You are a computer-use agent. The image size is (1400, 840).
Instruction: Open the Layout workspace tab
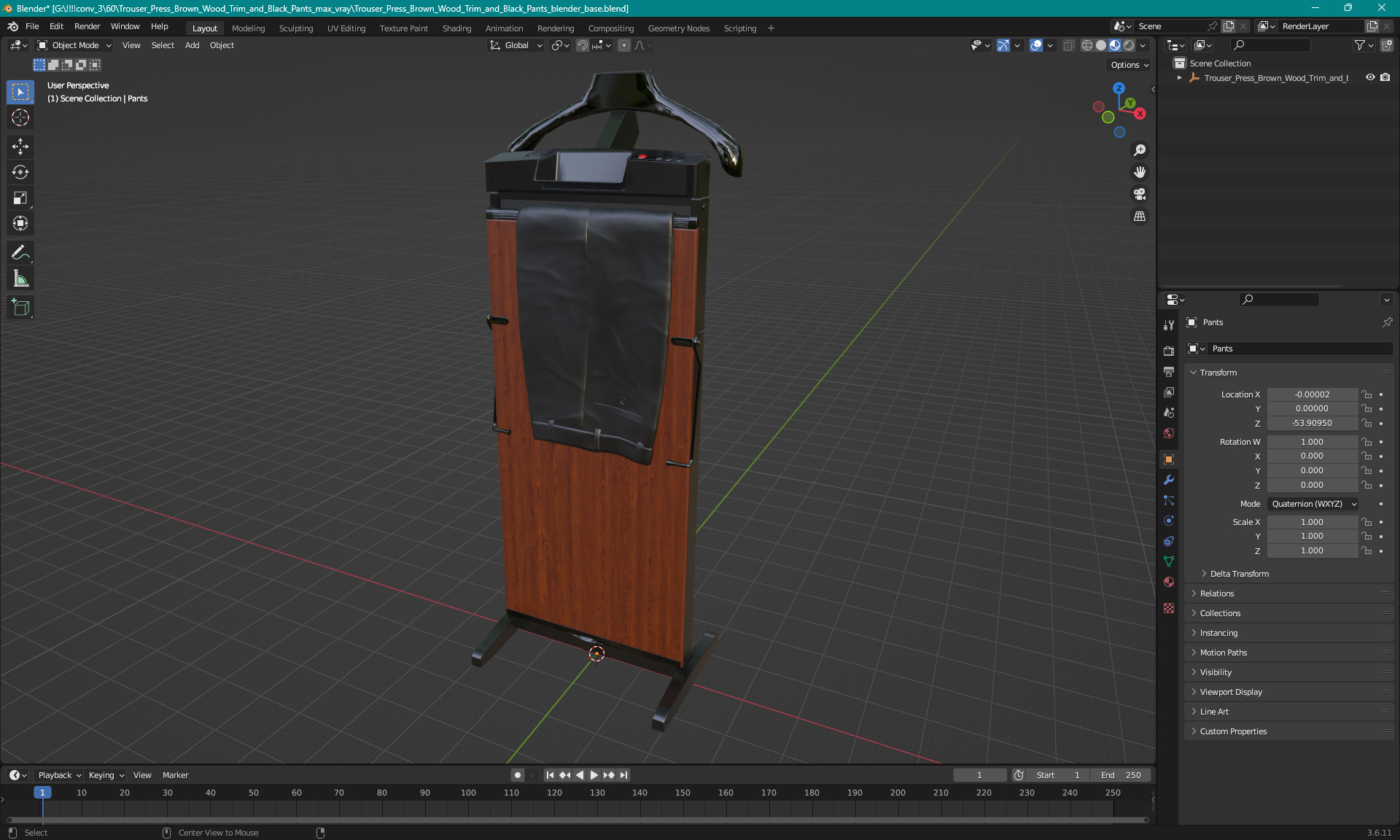click(204, 27)
